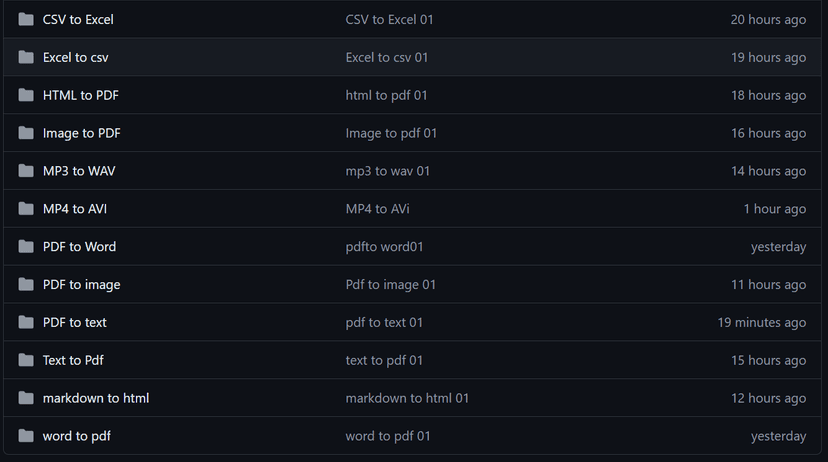Click the '19 minutes ago' timestamp
The height and width of the screenshot is (462, 828).
(761, 323)
